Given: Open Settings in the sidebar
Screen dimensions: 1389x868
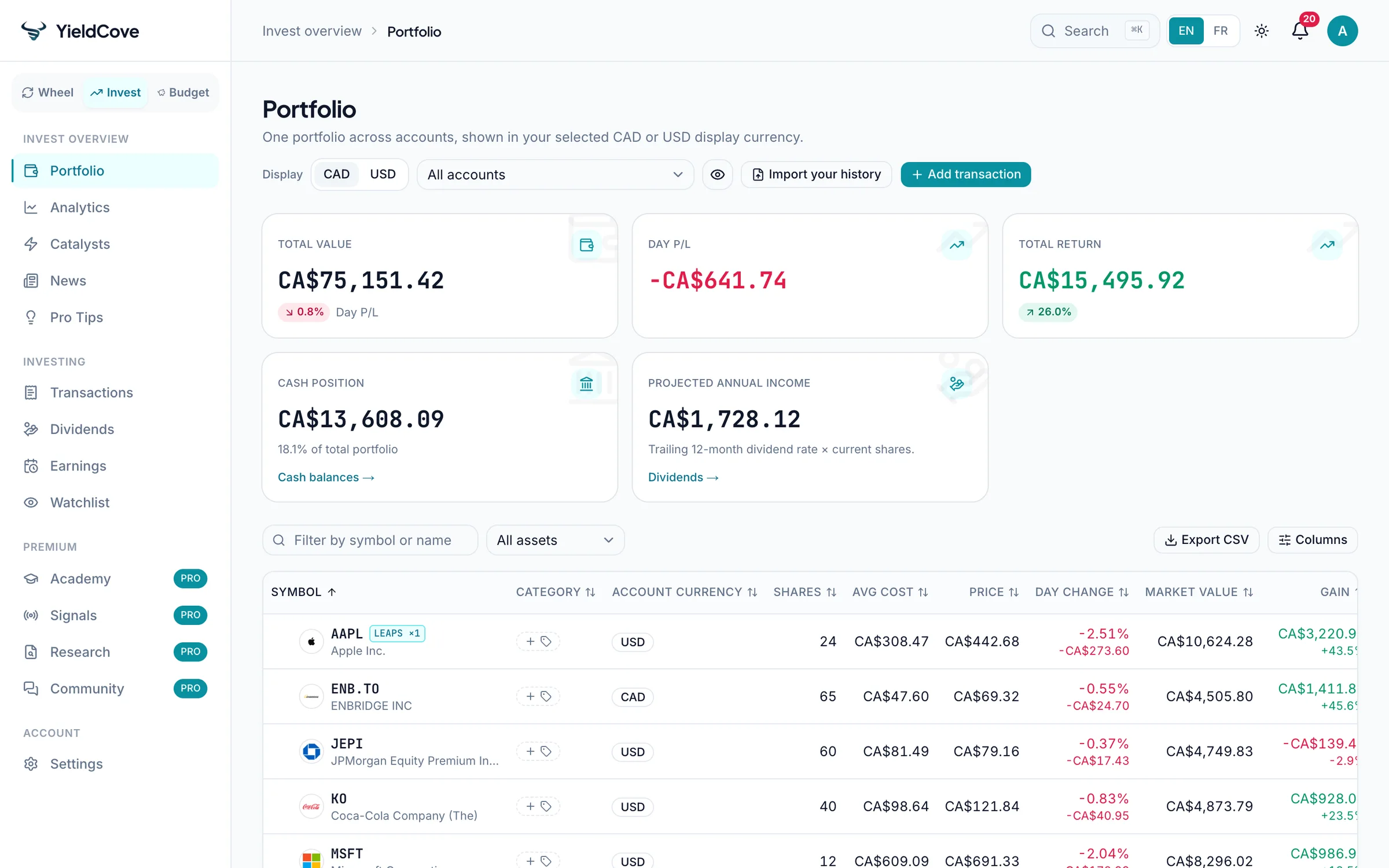Looking at the screenshot, I should click(115, 764).
